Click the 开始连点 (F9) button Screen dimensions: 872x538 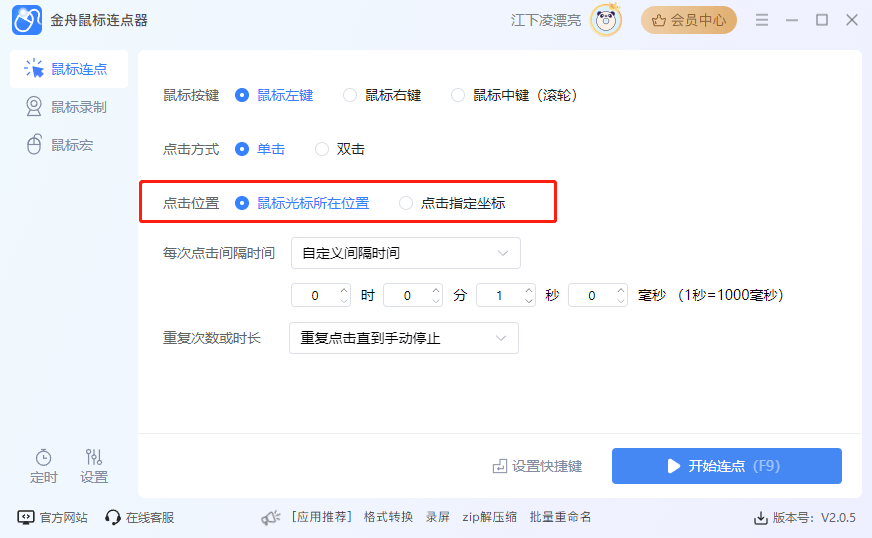click(727, 466)
